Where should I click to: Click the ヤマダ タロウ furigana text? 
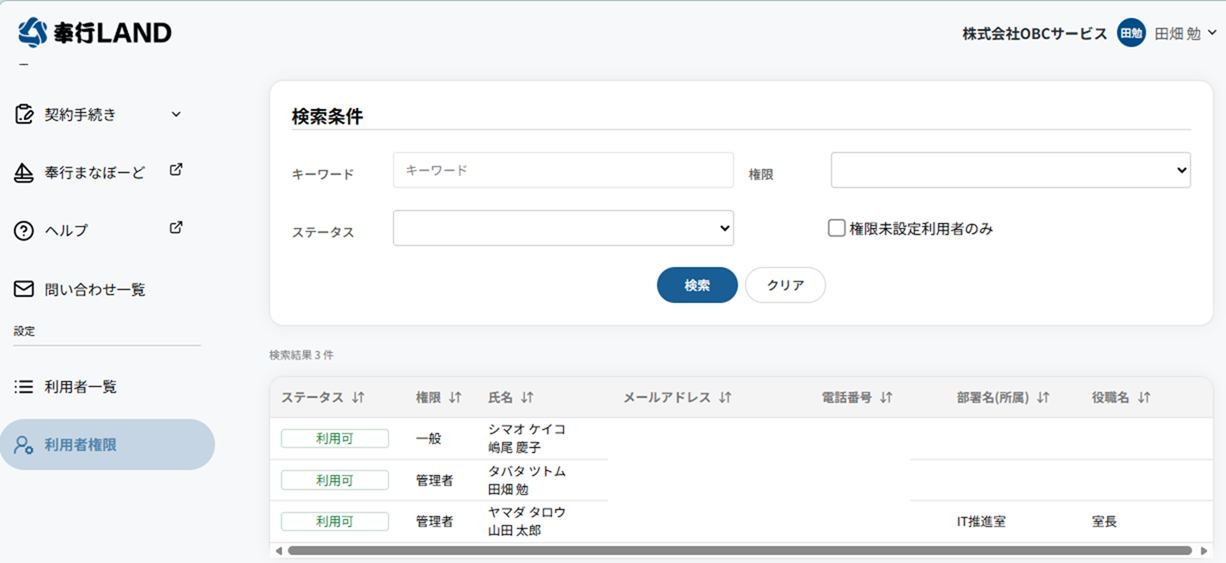(x=527, y=512)
